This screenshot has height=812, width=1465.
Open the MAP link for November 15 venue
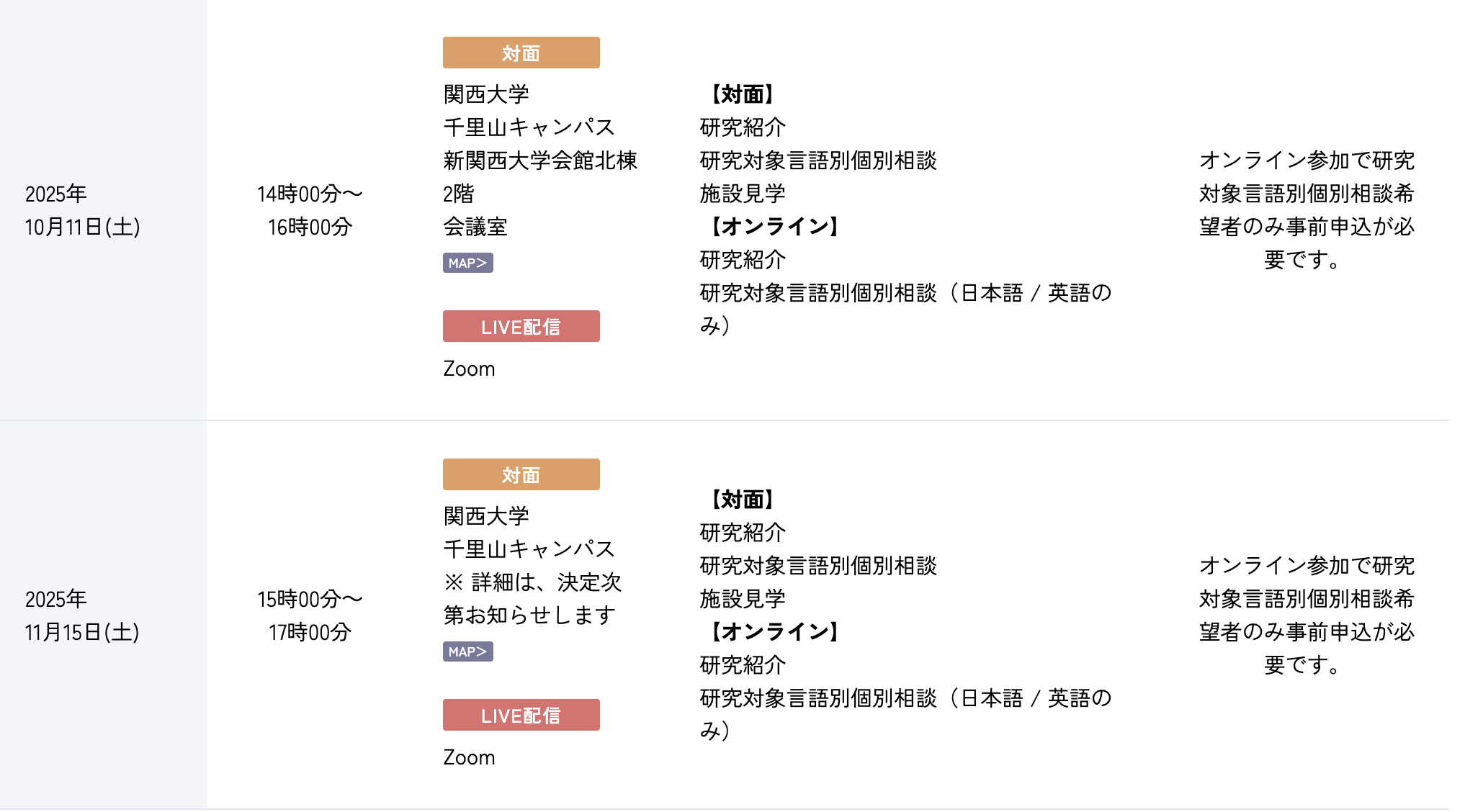pos(467,651)
